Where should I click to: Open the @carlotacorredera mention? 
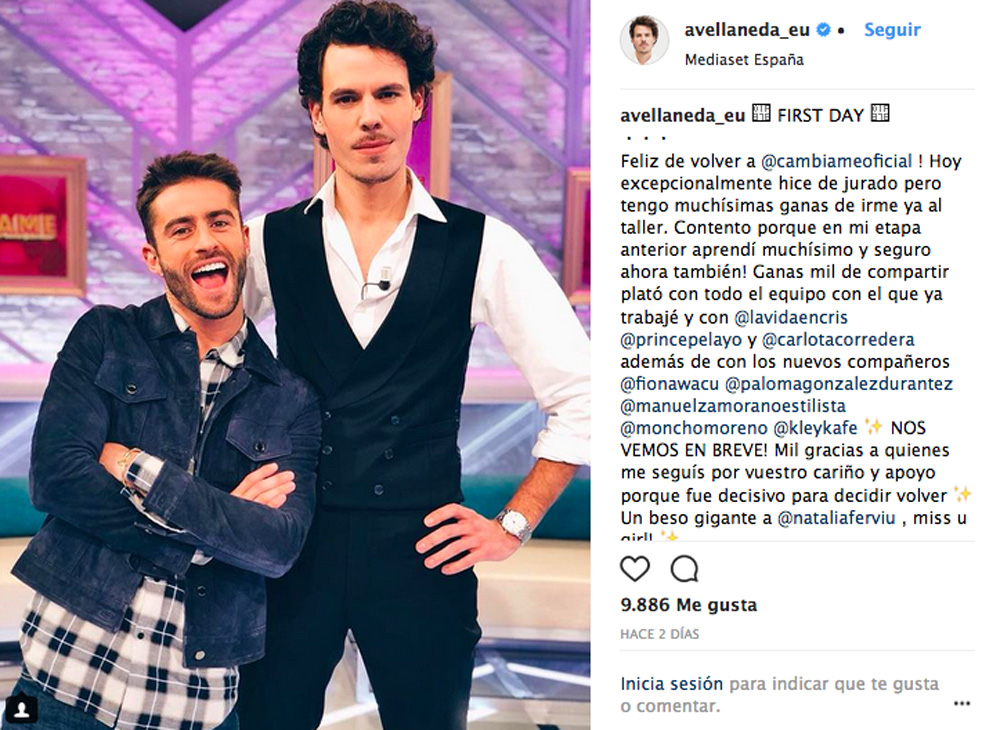pyautogui.click(x=838, y=340)
